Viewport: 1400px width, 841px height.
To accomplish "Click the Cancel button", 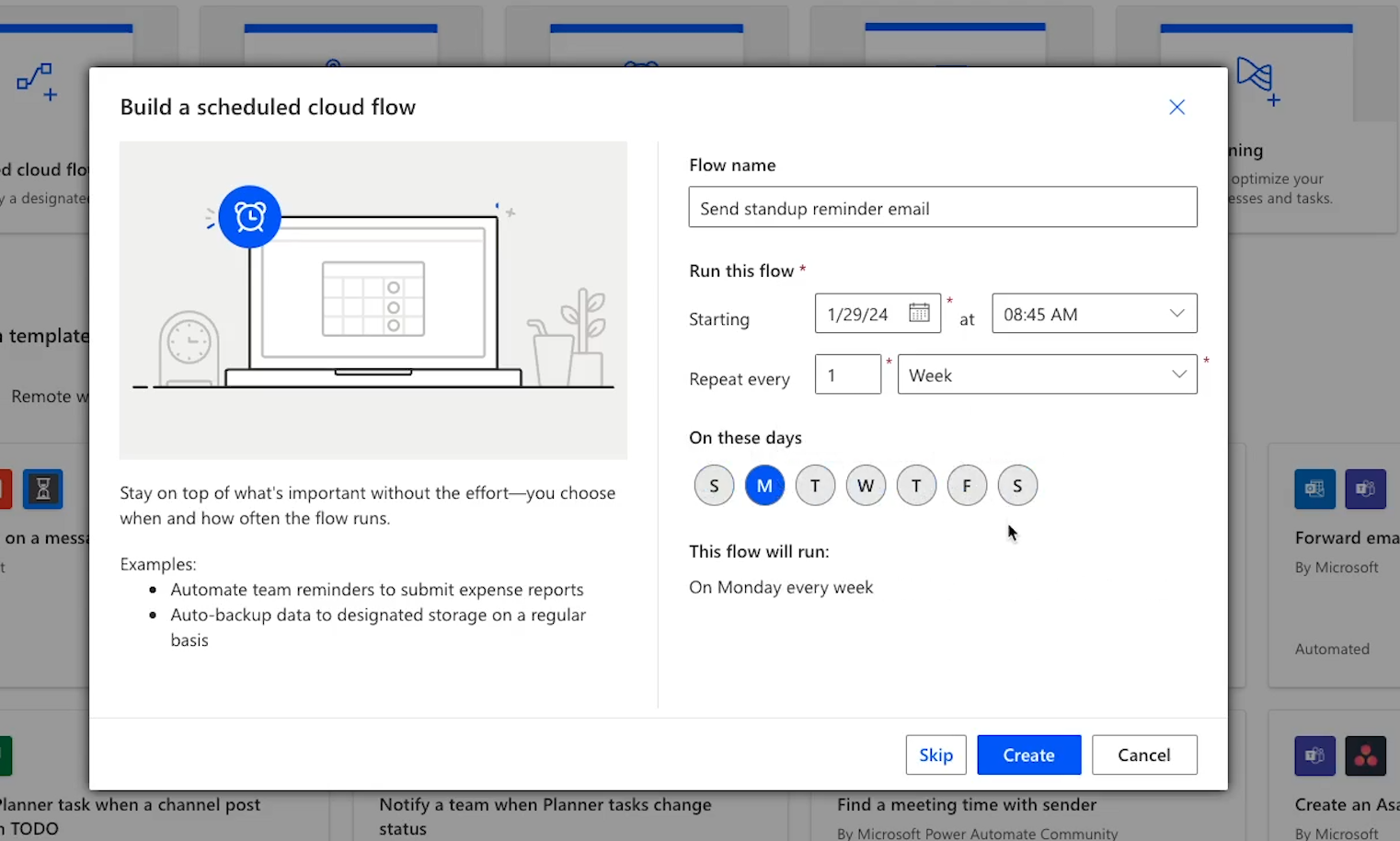I will point(1144,755).
